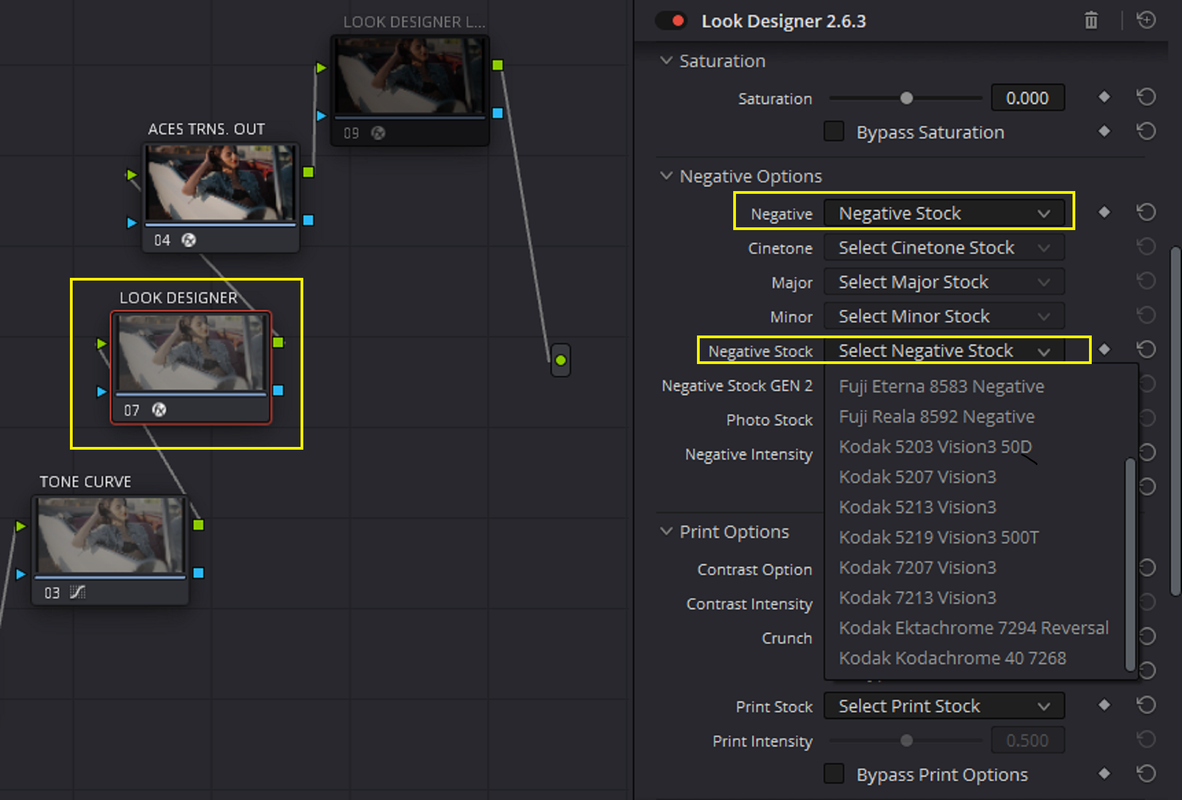1182x800 pixels.
Task: Click the node graph output connector
Action: (x=560, y=360)
